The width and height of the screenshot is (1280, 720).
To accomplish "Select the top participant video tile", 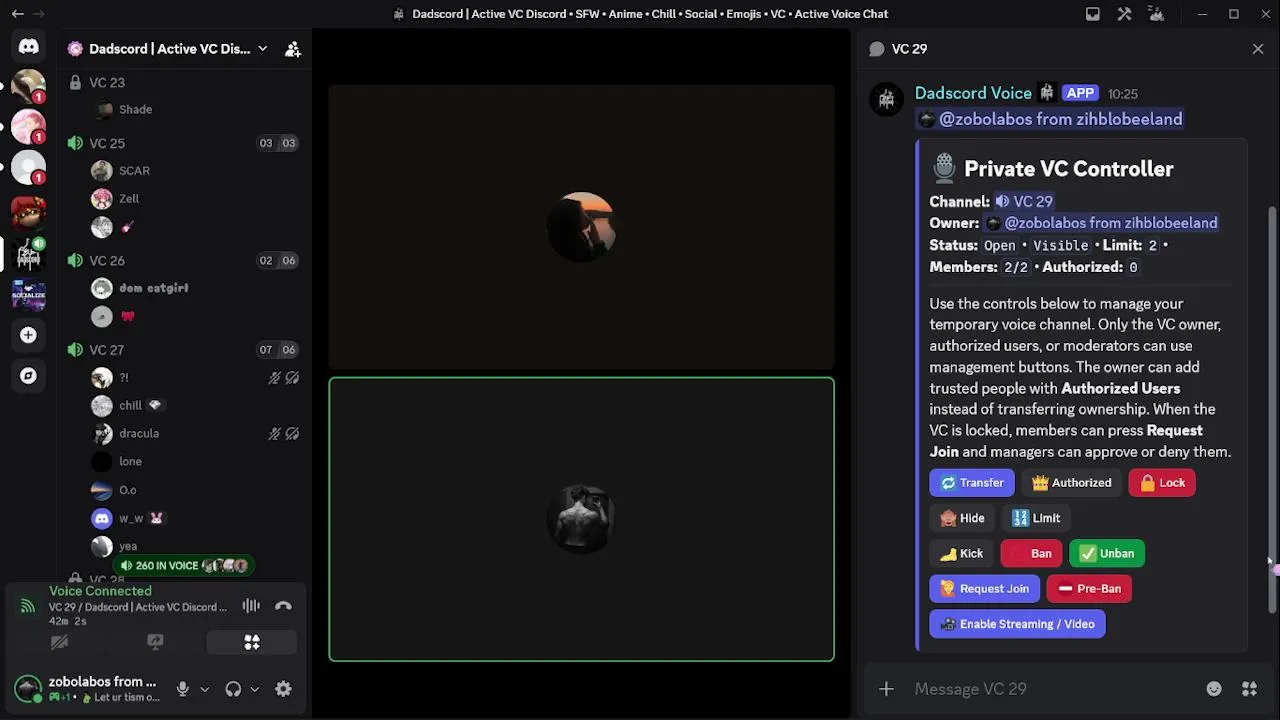I will click(x=581, y=228).
